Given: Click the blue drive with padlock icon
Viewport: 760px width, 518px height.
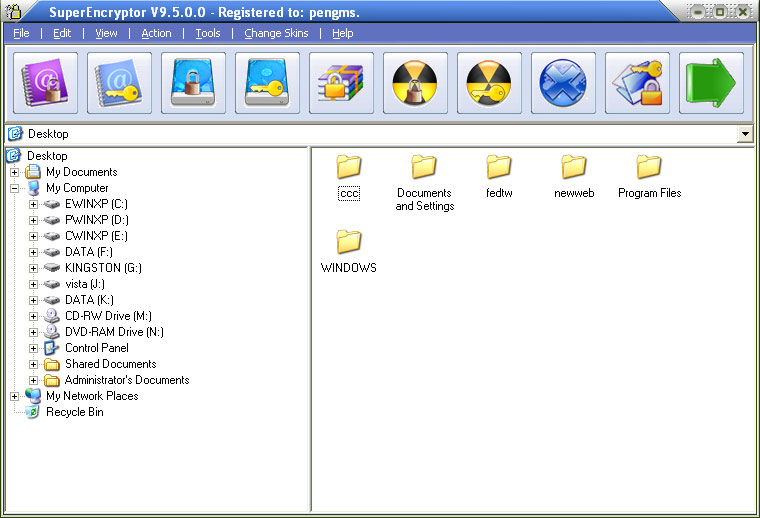Looking at the screenshot, I should point(193,83).
